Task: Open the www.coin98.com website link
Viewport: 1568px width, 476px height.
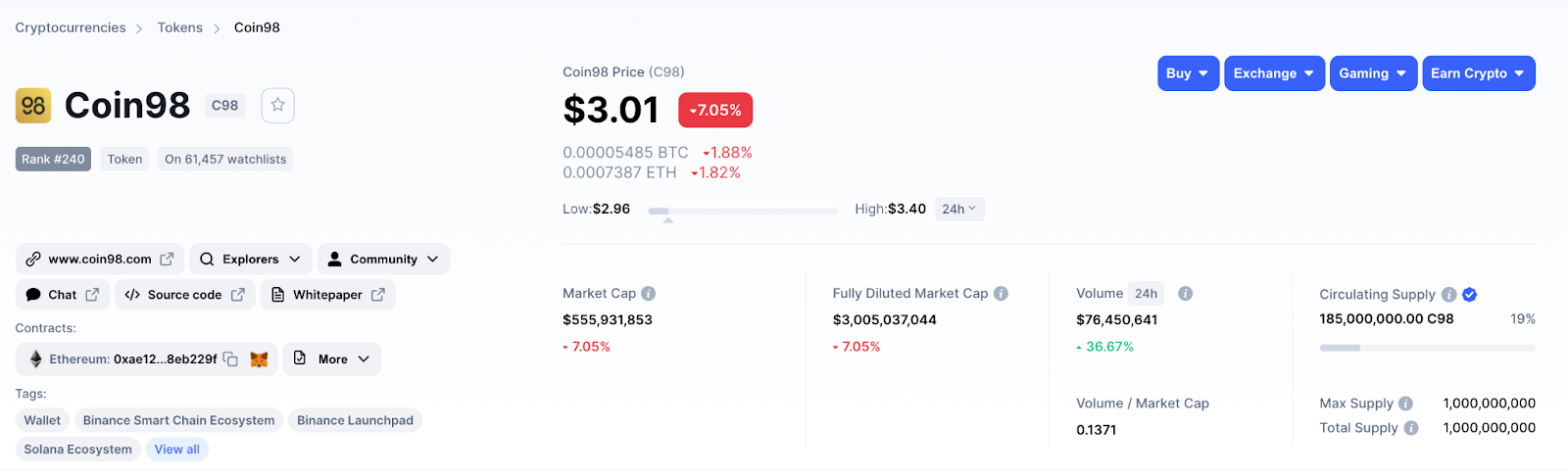Action: point(100,260)
